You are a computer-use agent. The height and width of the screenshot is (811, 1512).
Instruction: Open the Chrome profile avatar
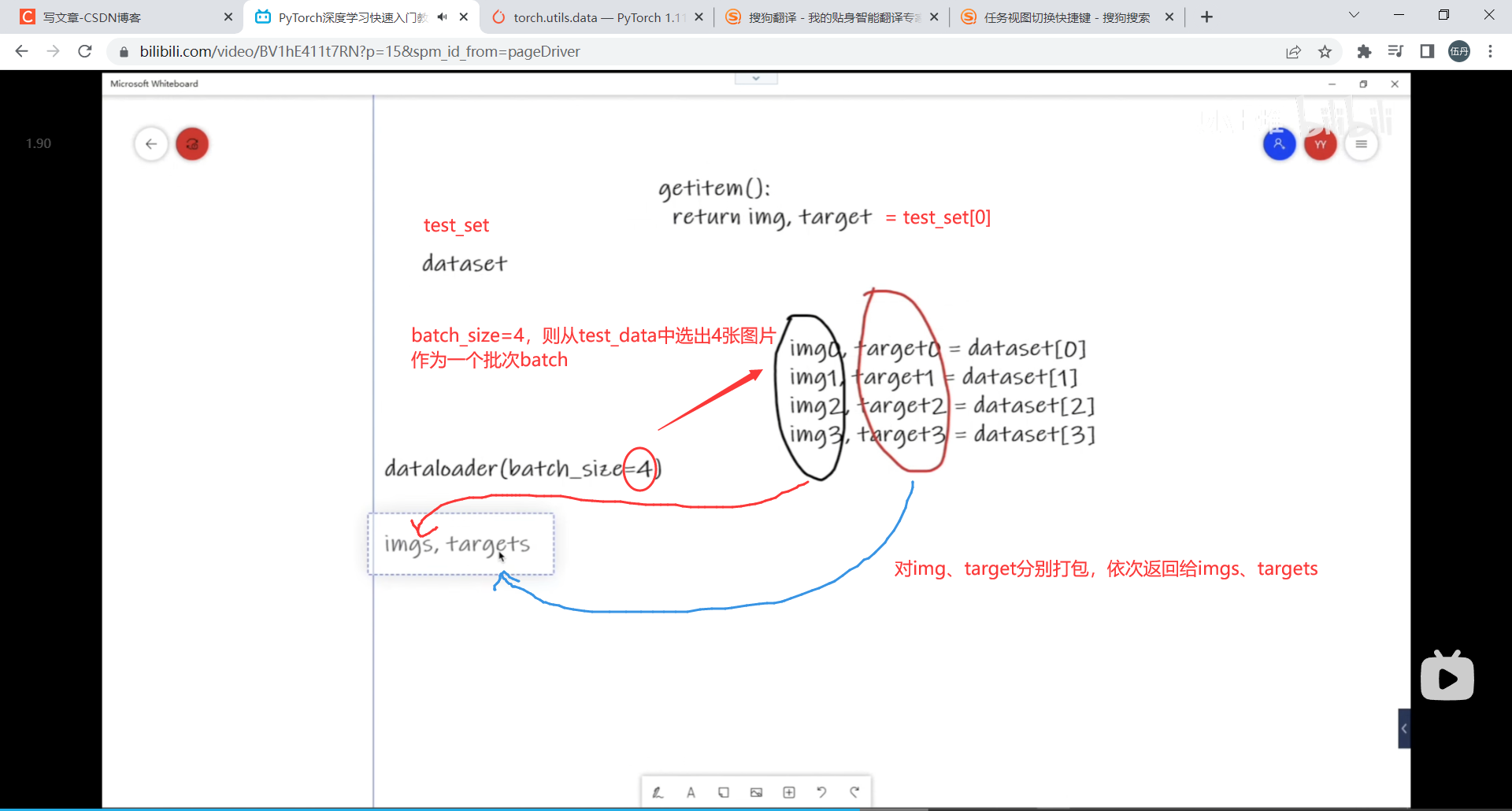[1459, 51]
